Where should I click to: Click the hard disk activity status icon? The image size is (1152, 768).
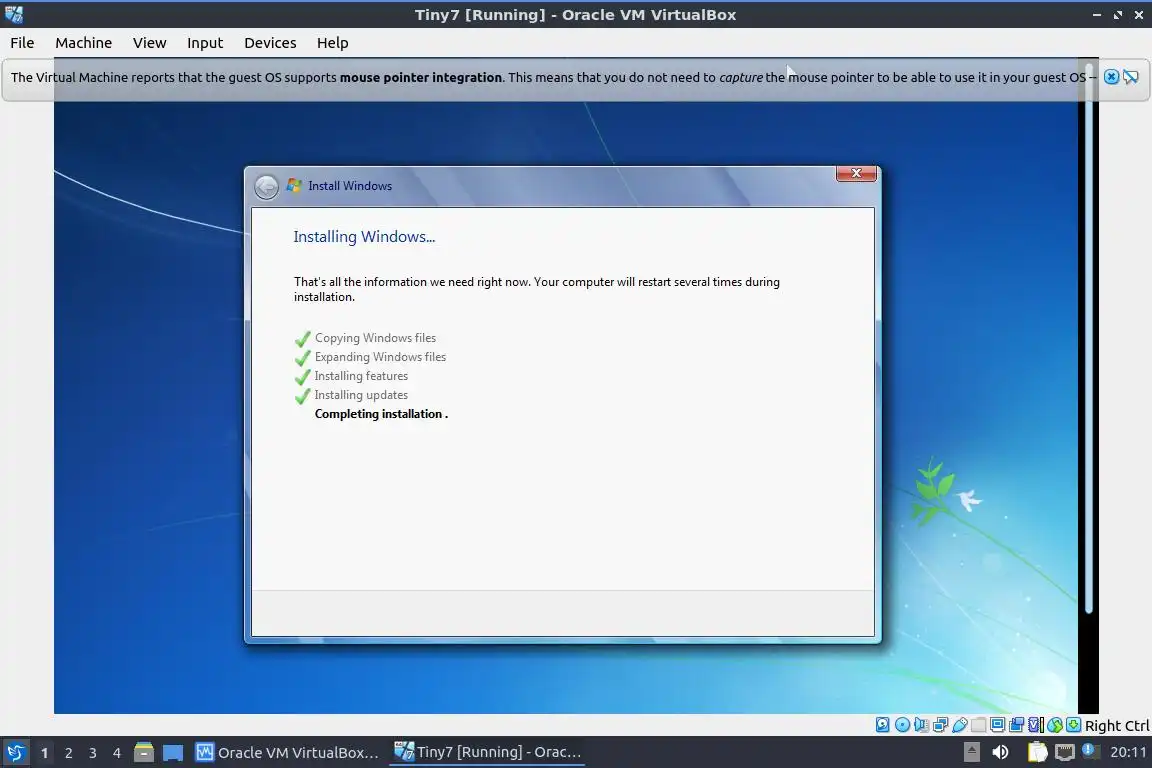click(x=883, y=725)
